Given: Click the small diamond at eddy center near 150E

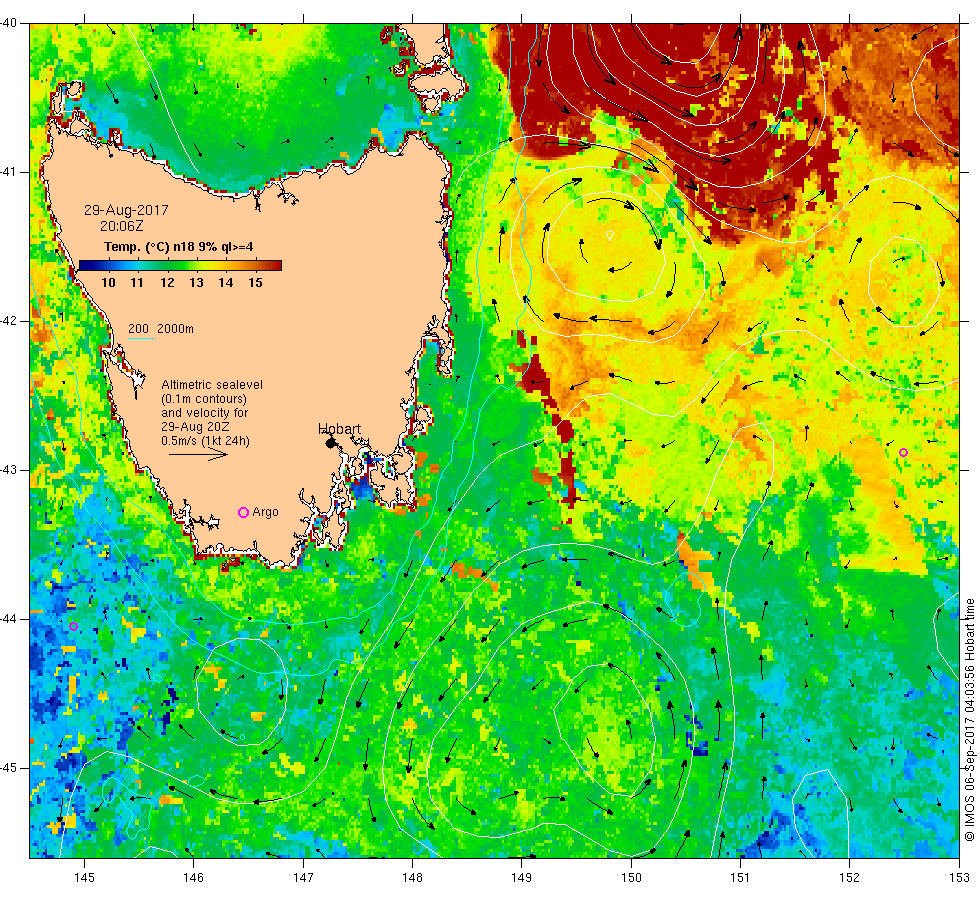Looking at the screenshot, I should pos(610,235).
